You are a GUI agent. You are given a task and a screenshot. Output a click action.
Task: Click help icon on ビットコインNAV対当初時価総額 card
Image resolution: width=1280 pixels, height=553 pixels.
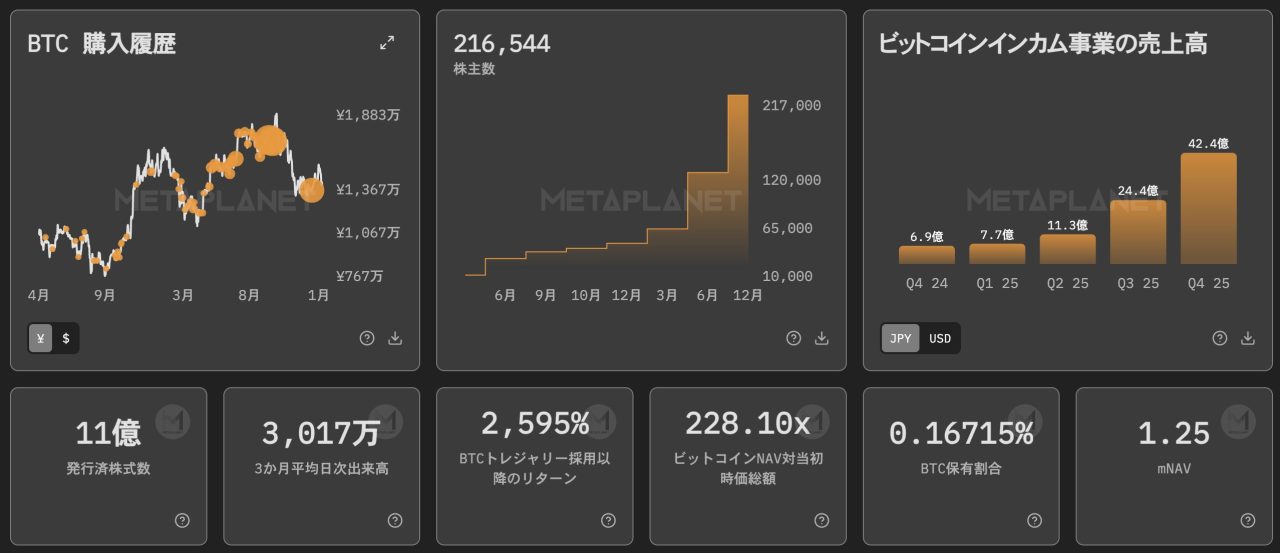(822, 520)
